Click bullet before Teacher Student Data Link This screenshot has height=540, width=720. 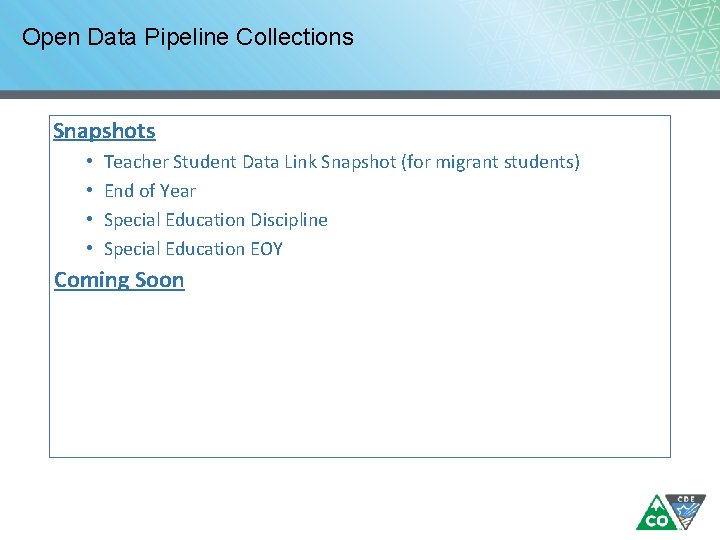tap(90, 161)
